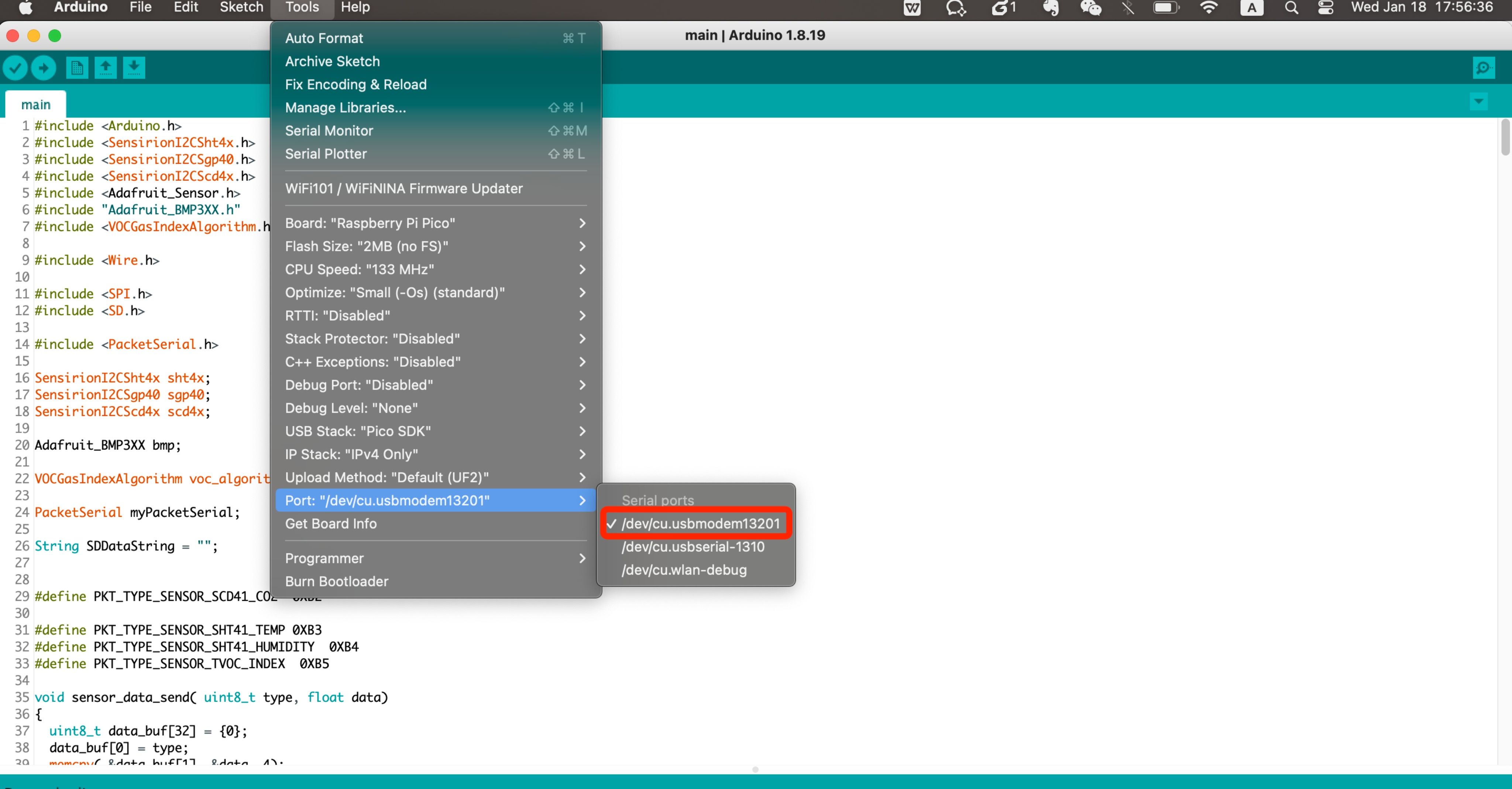Click the Evernote elephant menu bar icon
This screenshot has height=789, width=1512.
click(1051, 8)
